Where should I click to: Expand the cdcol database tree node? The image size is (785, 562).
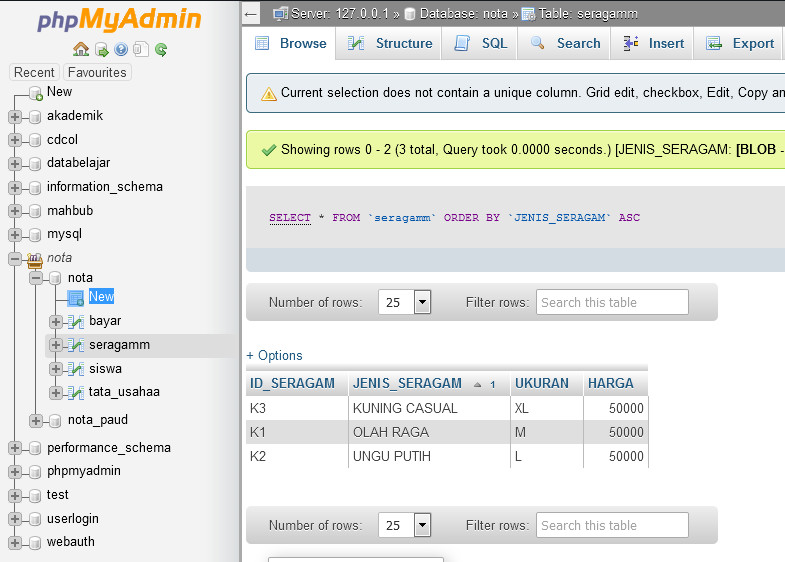coord(15,140)
